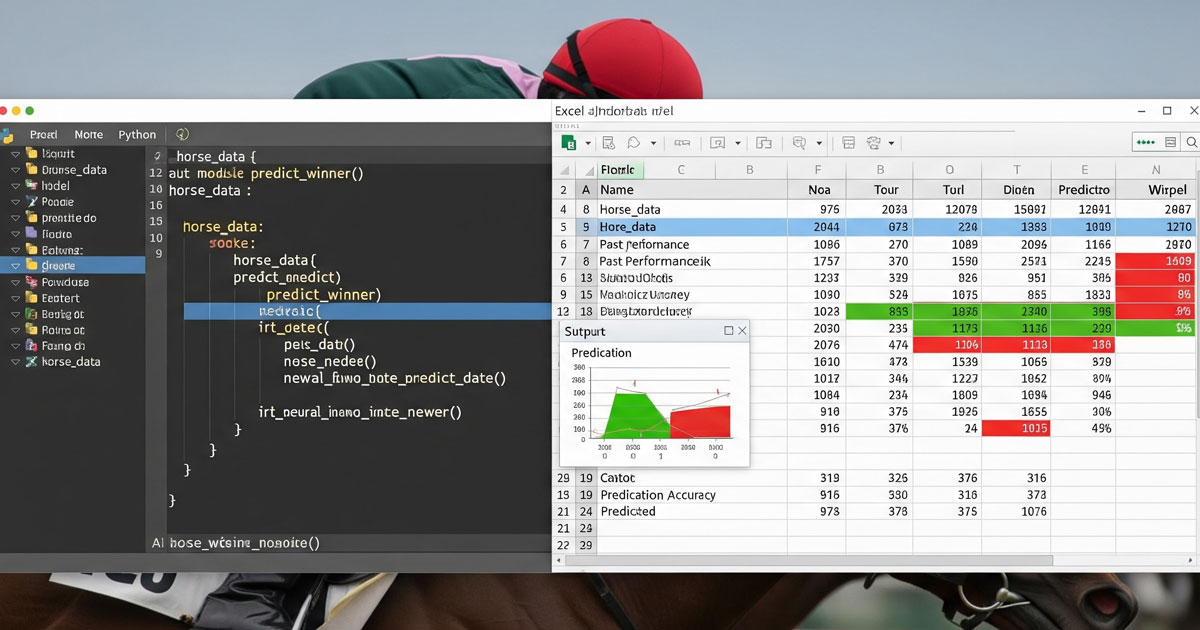Click the file icon beside horse_data in tree
Viewport: 1200px width, 630px height.
pos(32,362)
